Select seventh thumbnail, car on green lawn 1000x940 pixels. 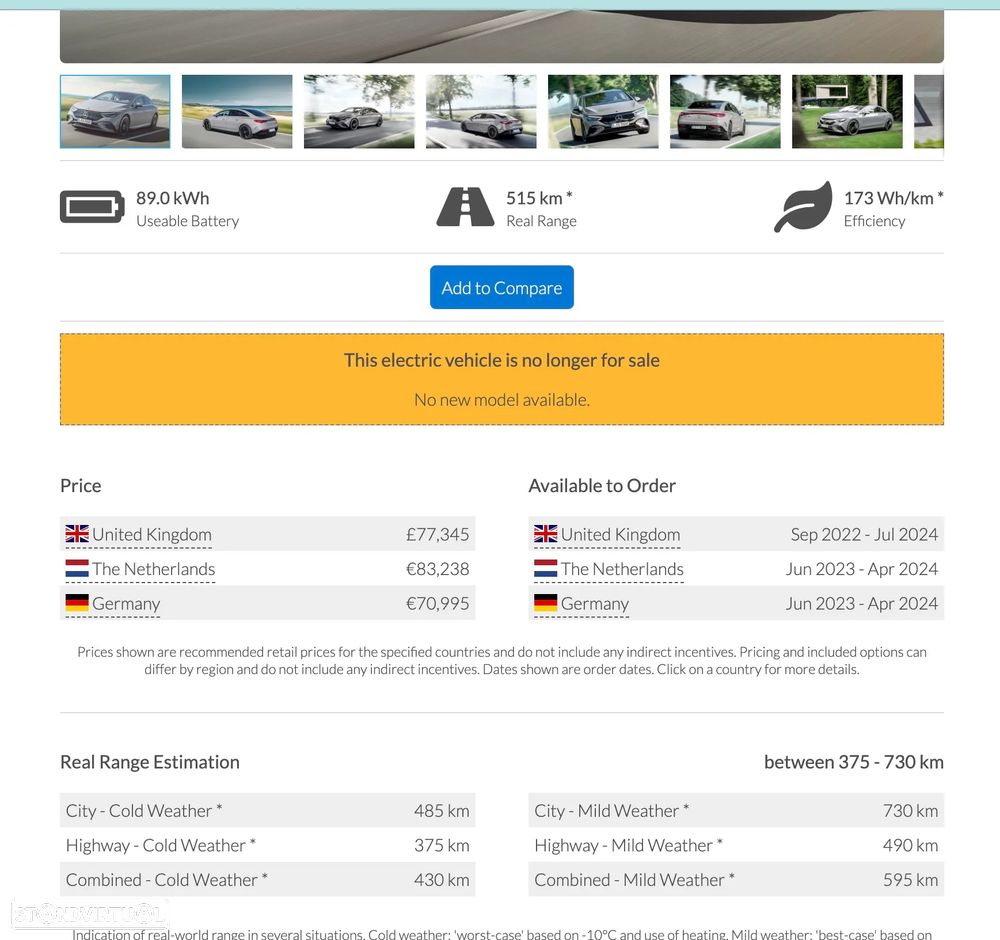pos(848,112)
